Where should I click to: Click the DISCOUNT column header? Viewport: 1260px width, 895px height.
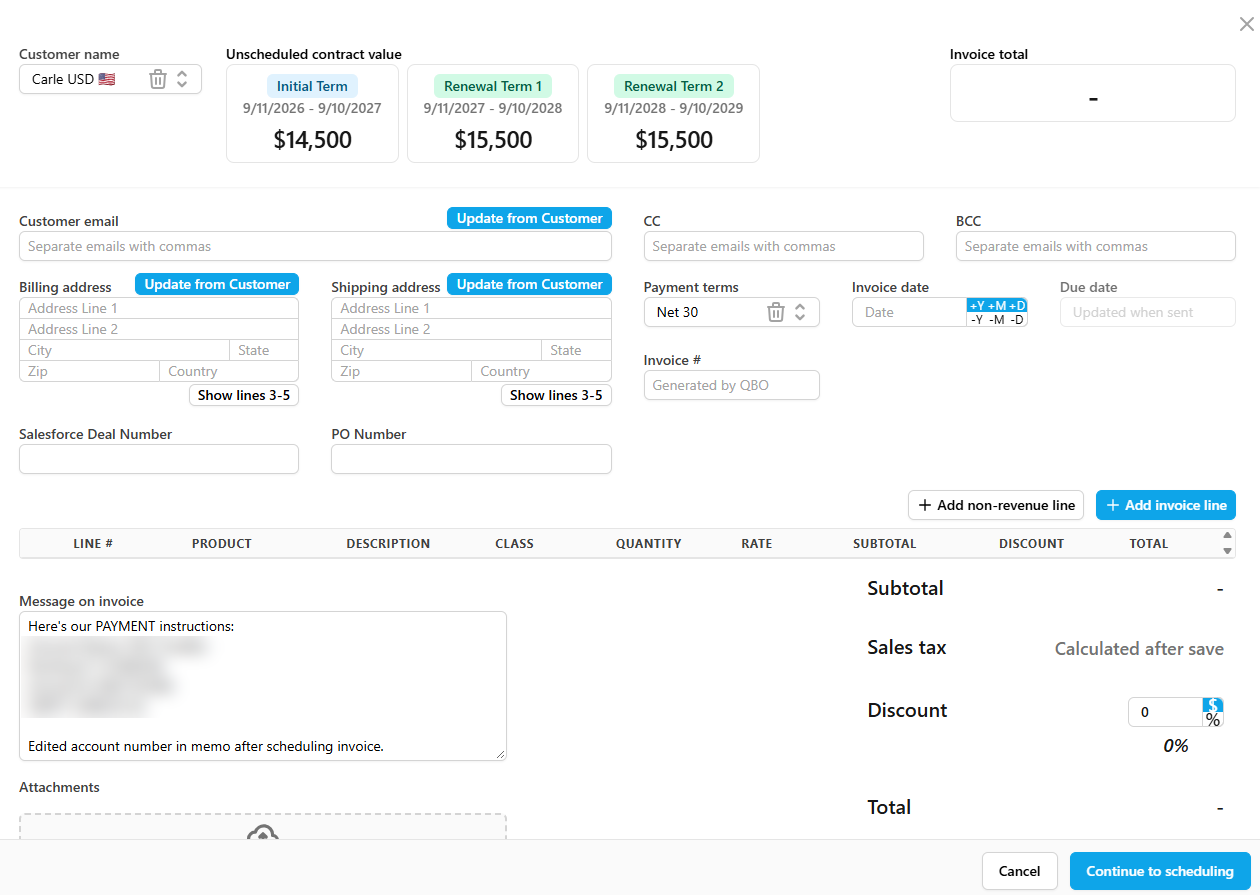pos(1031,544)
